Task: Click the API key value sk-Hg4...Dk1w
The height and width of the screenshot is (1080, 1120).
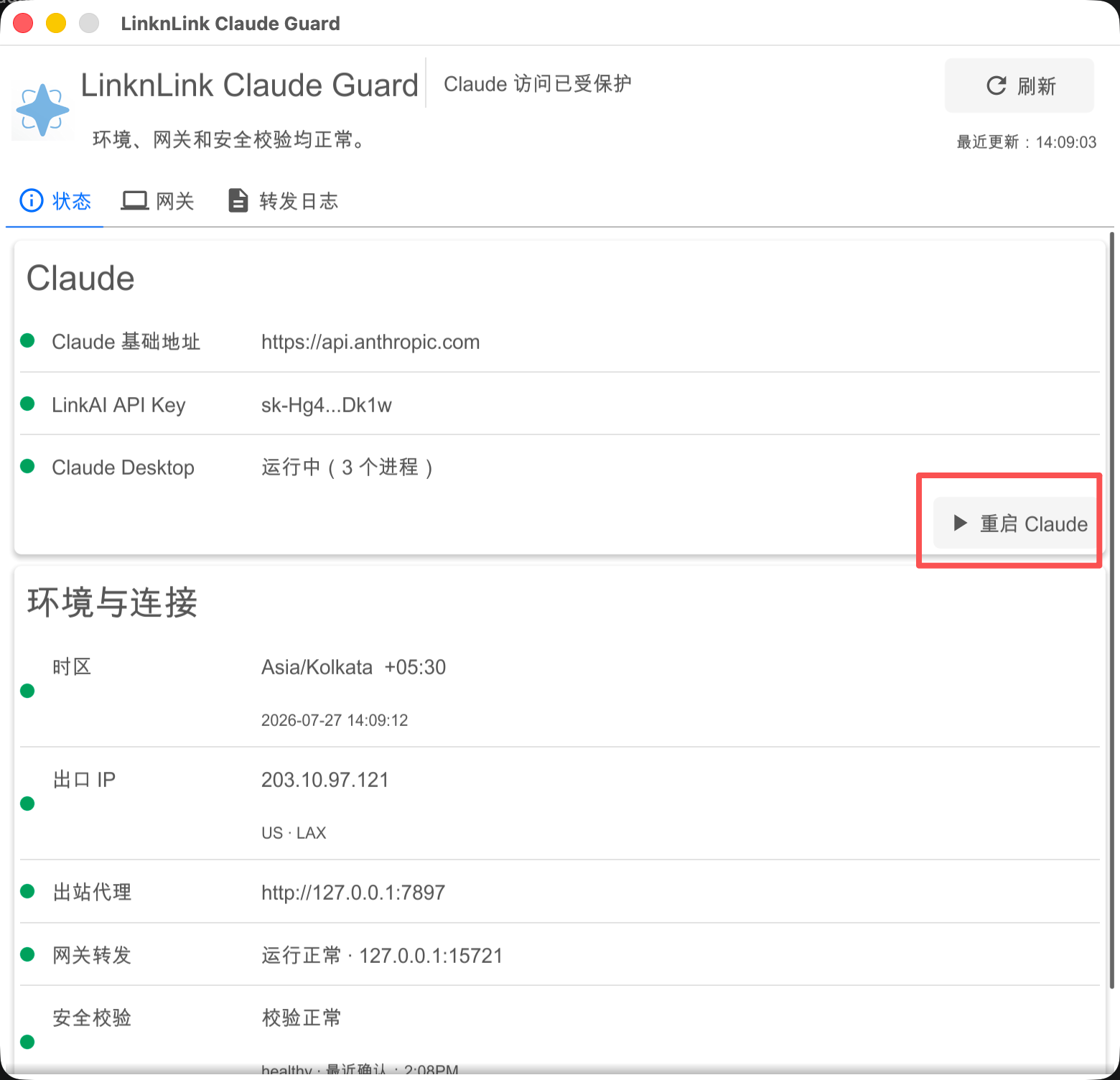Action: tap(327, 405)
